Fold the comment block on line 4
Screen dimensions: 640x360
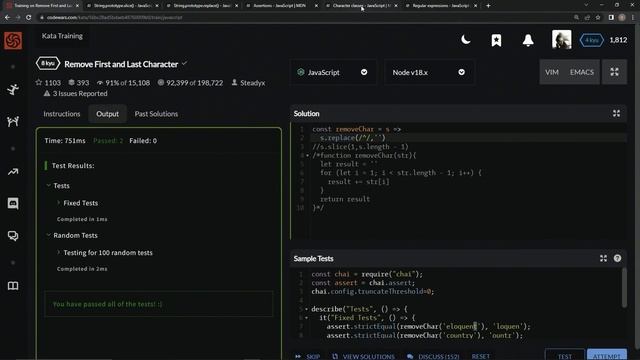click(x=307, y=156)
